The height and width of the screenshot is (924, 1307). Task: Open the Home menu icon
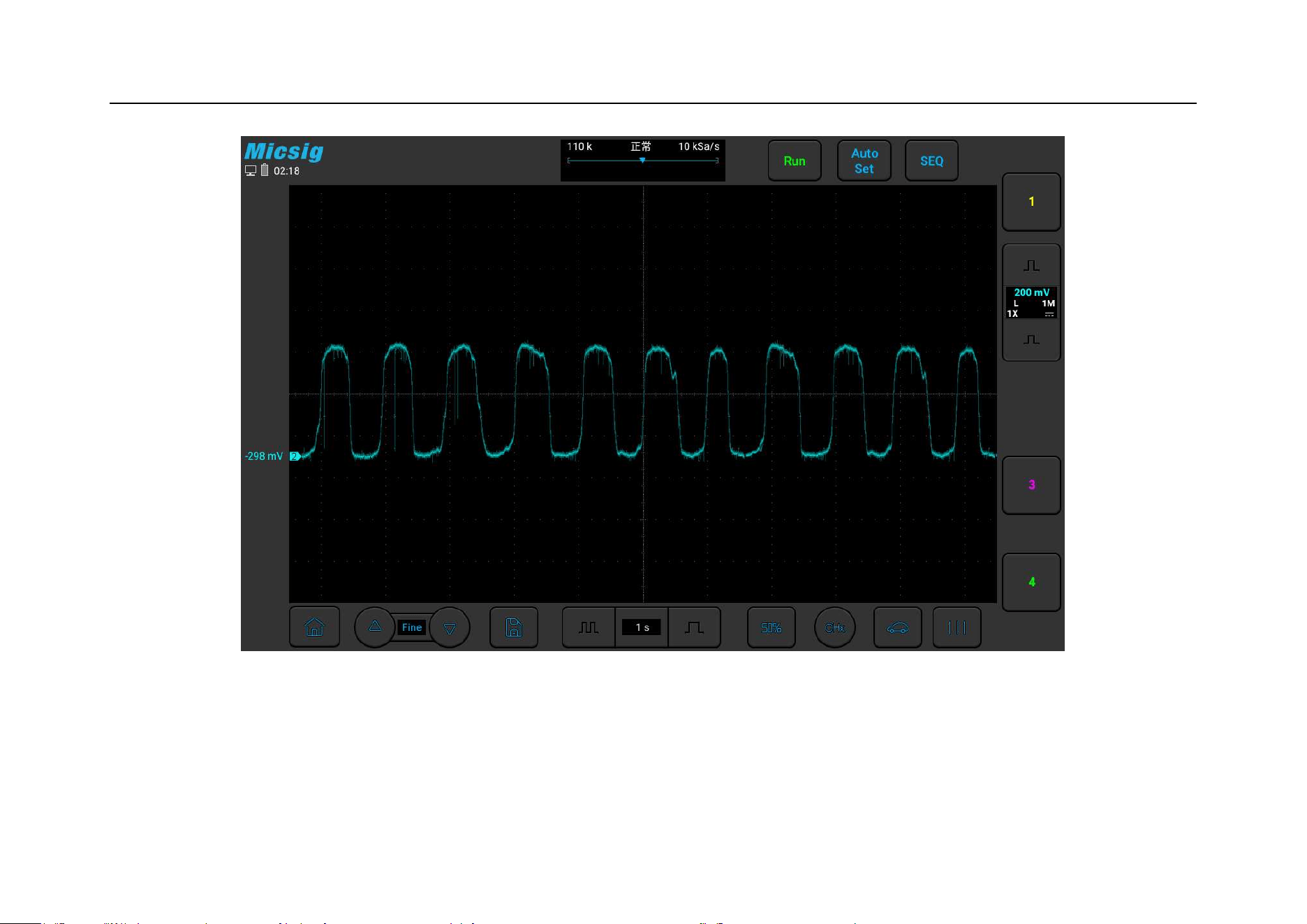(314, 627)
